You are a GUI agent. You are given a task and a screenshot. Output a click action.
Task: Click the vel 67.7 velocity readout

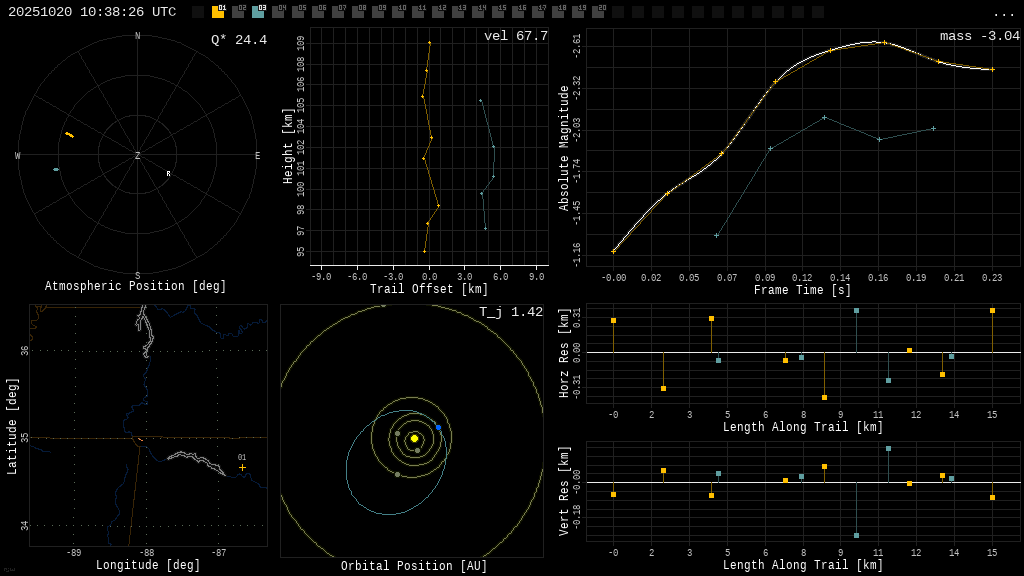(x=515, y=36)
